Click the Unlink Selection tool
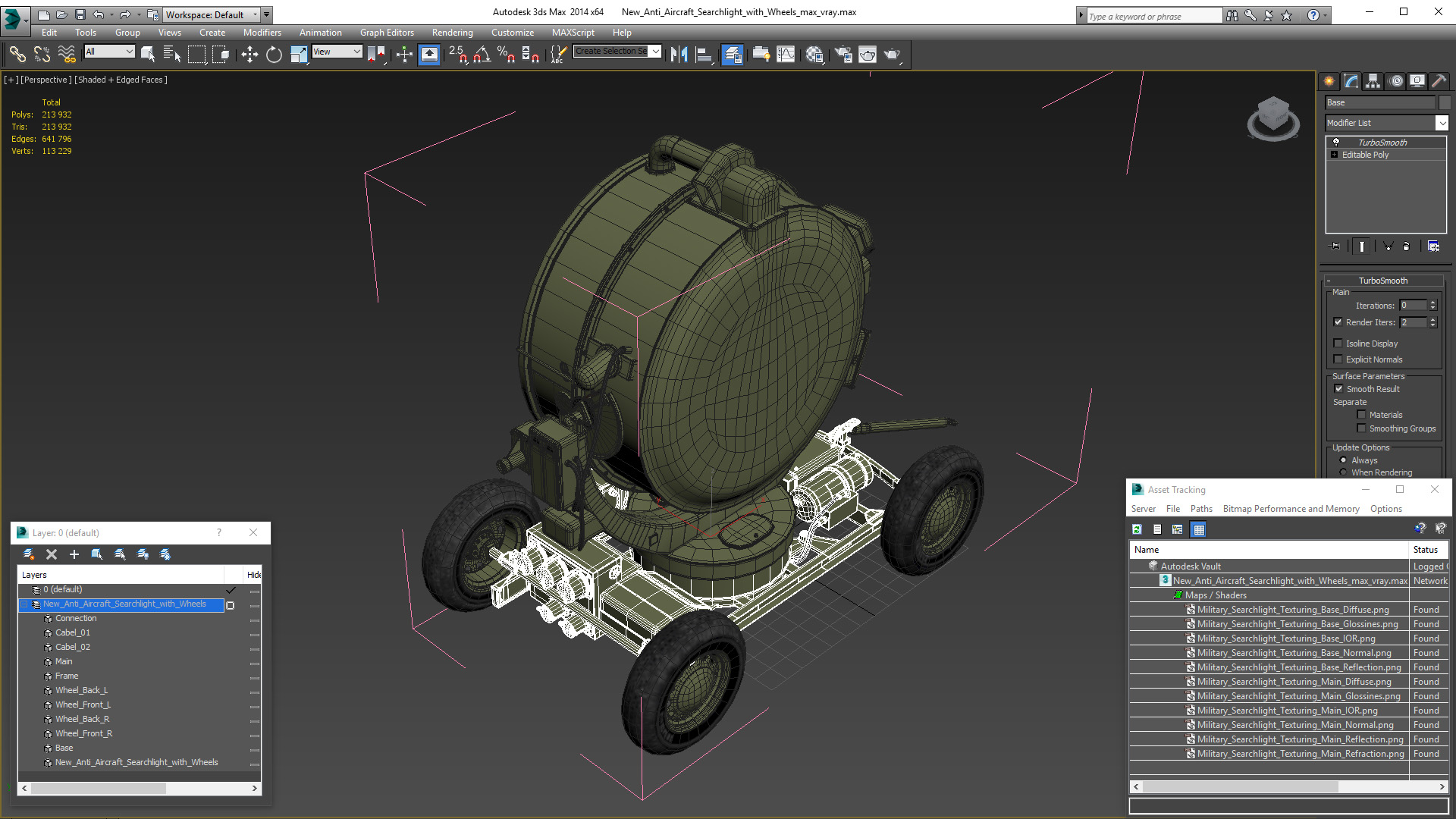1456x819 pixels. tap(42, 54)
